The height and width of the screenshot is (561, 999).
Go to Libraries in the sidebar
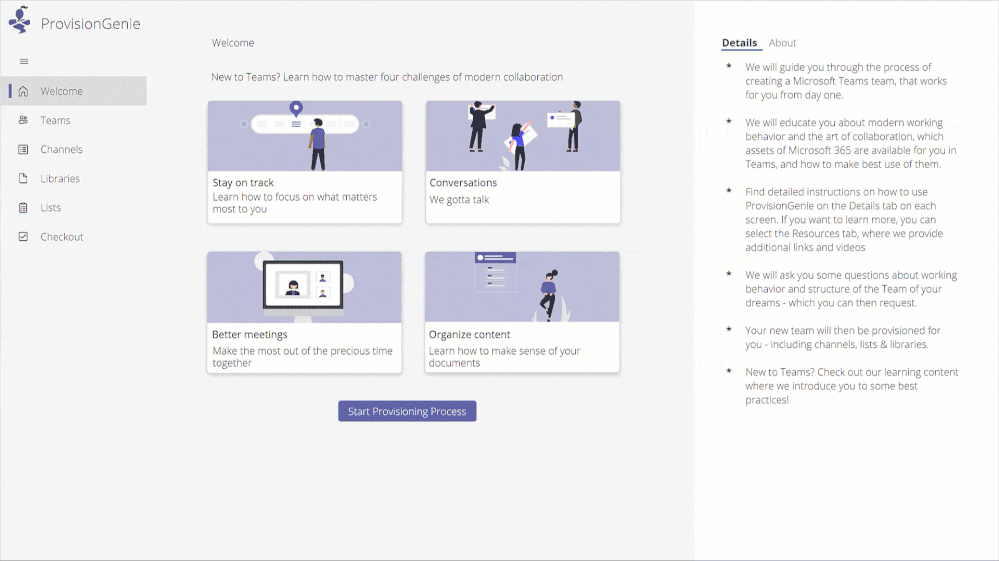tap(74, 178)
